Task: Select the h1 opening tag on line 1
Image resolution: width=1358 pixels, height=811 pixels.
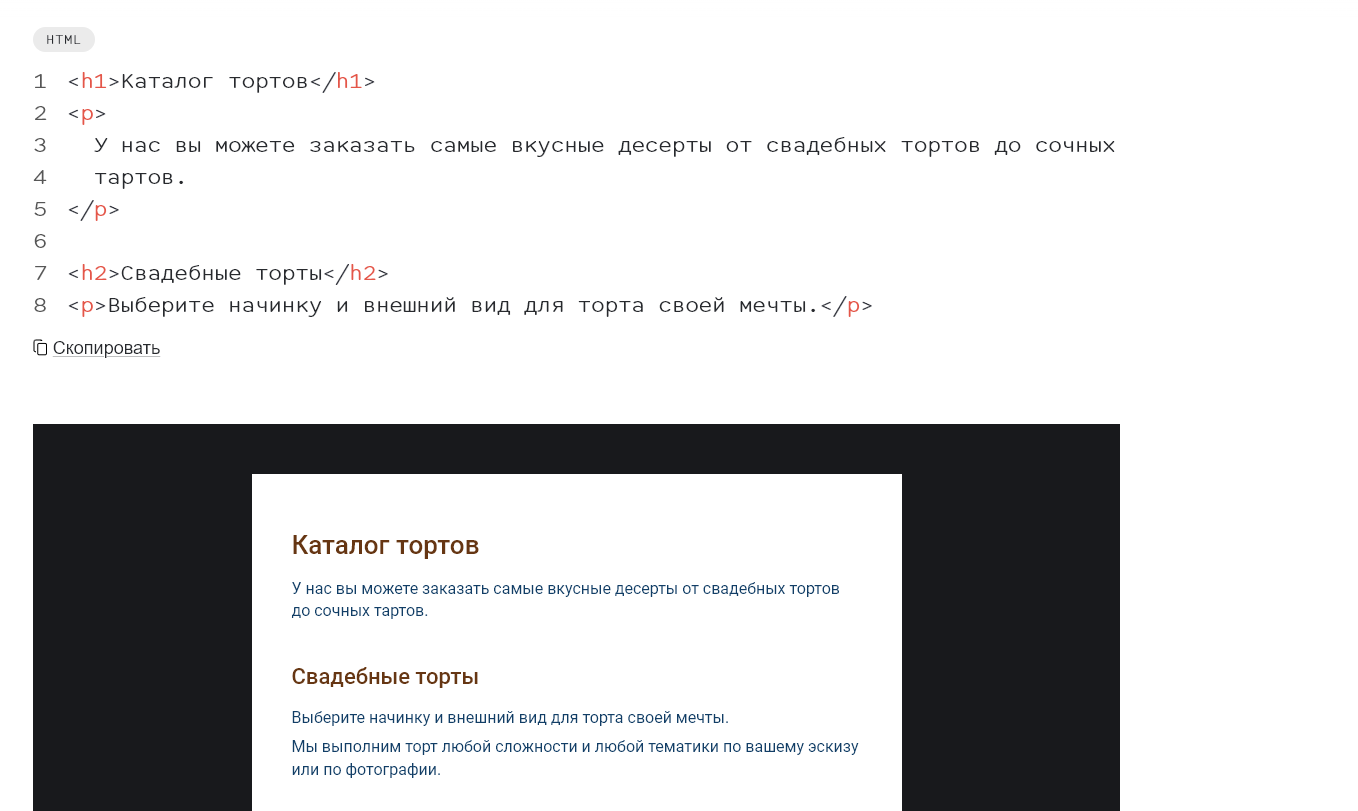Action: pos(90,81)
